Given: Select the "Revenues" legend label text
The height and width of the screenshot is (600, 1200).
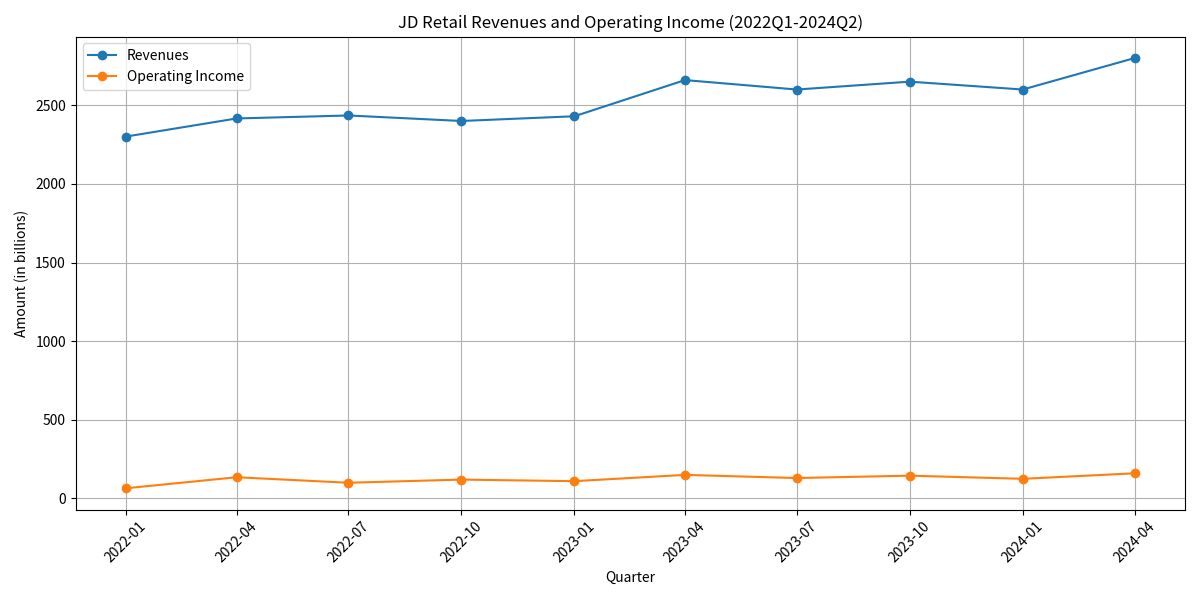Looking at the screenshot, I should [158, 55].
